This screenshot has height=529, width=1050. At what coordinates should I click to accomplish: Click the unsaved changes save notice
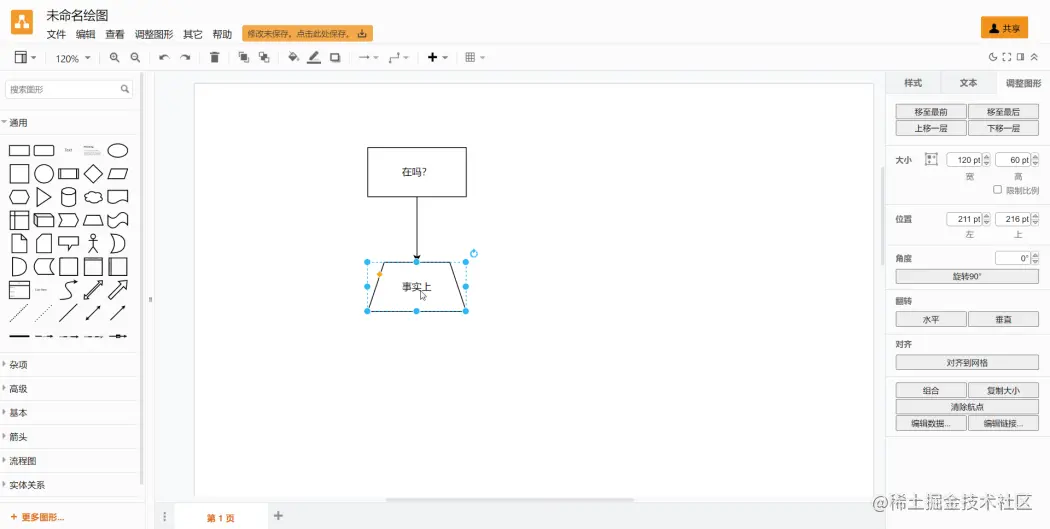307,33
